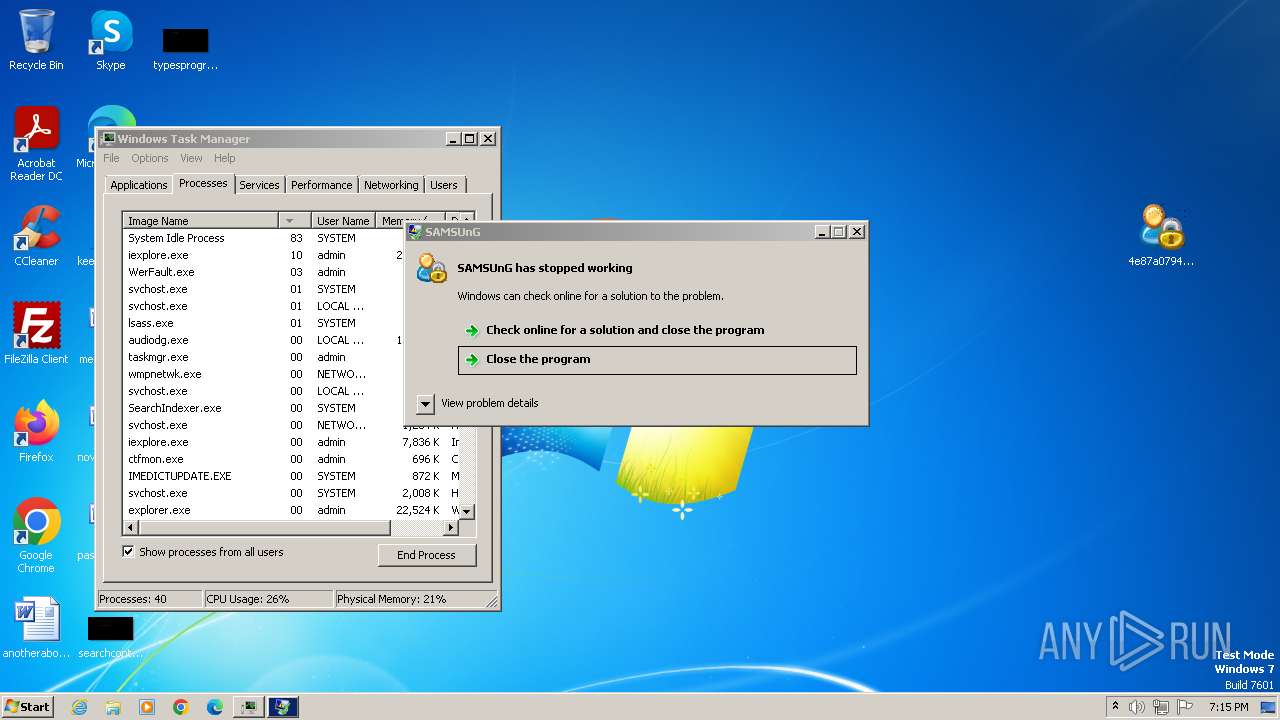Open the Help menu in Task Manager
The height and width of the screenshot is (720, 1280).
point(225,158)
